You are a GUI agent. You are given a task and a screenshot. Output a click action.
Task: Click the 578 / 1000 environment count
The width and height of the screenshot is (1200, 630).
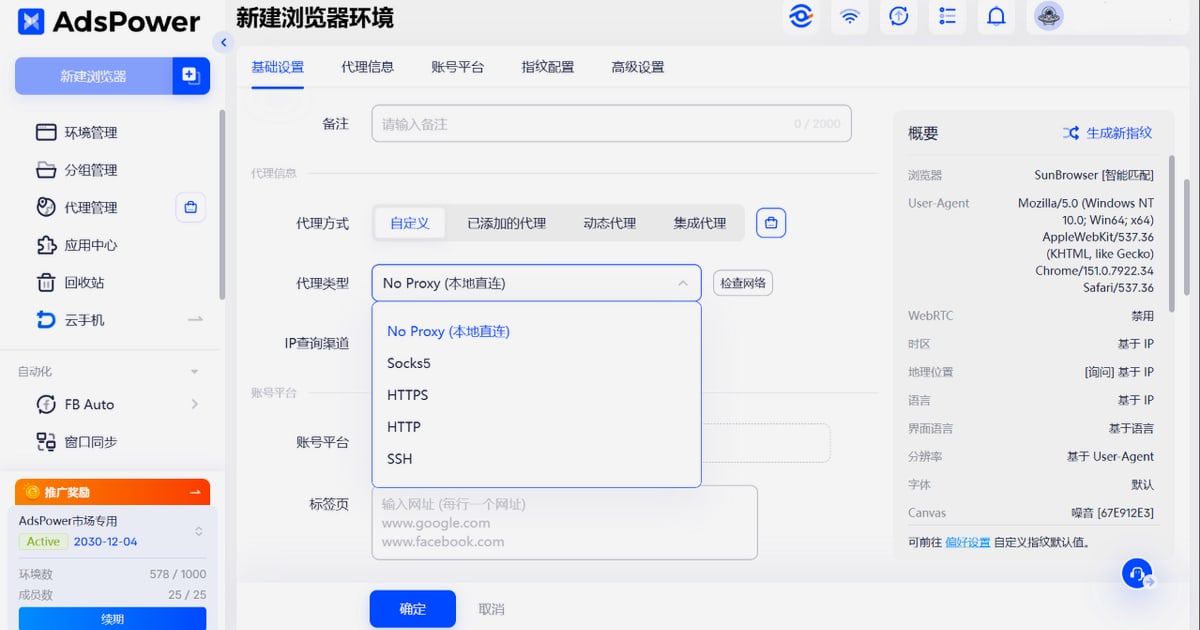tap(178, 574)
